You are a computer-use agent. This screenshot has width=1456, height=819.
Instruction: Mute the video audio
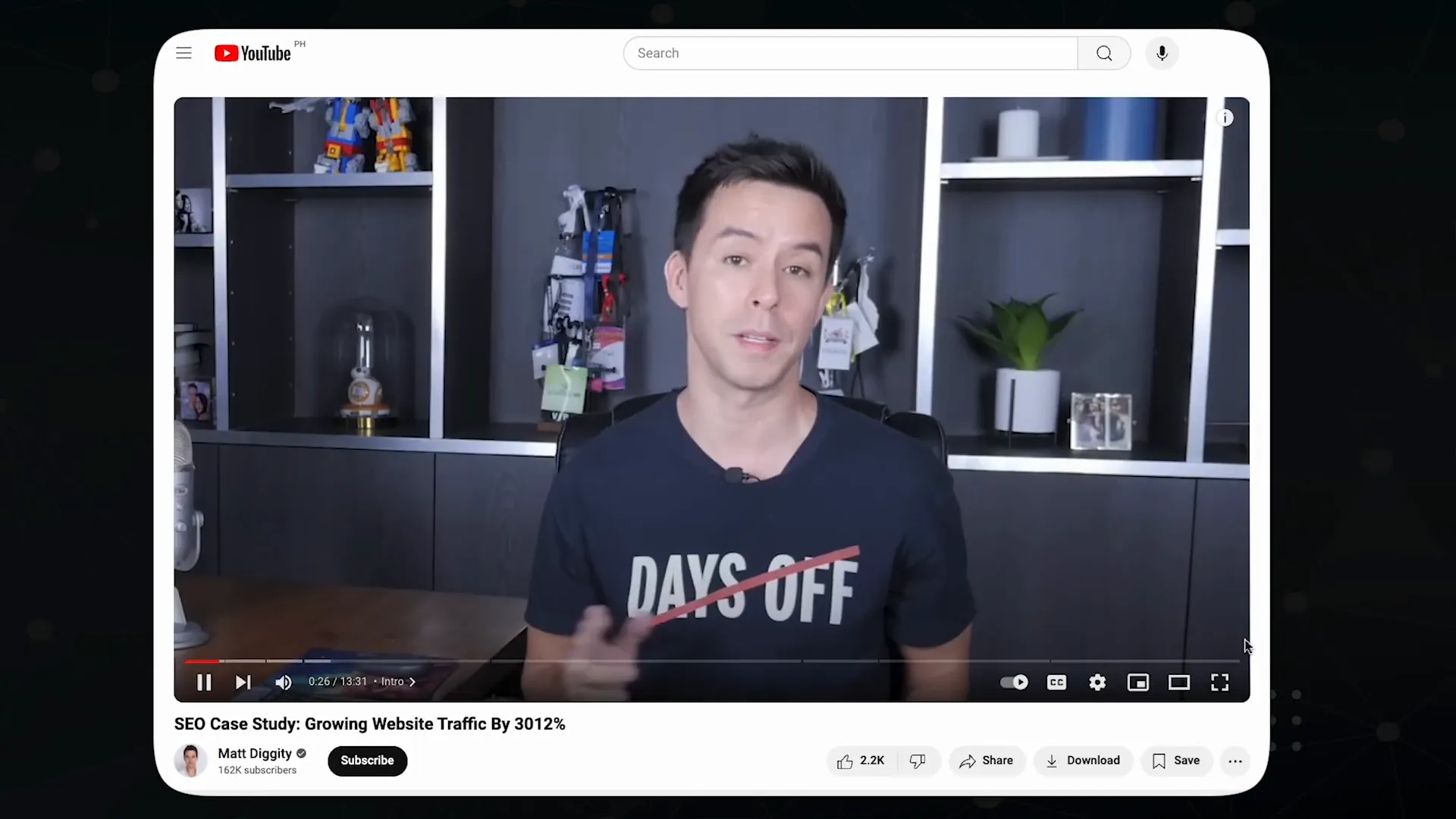click(x=284, y=681)
